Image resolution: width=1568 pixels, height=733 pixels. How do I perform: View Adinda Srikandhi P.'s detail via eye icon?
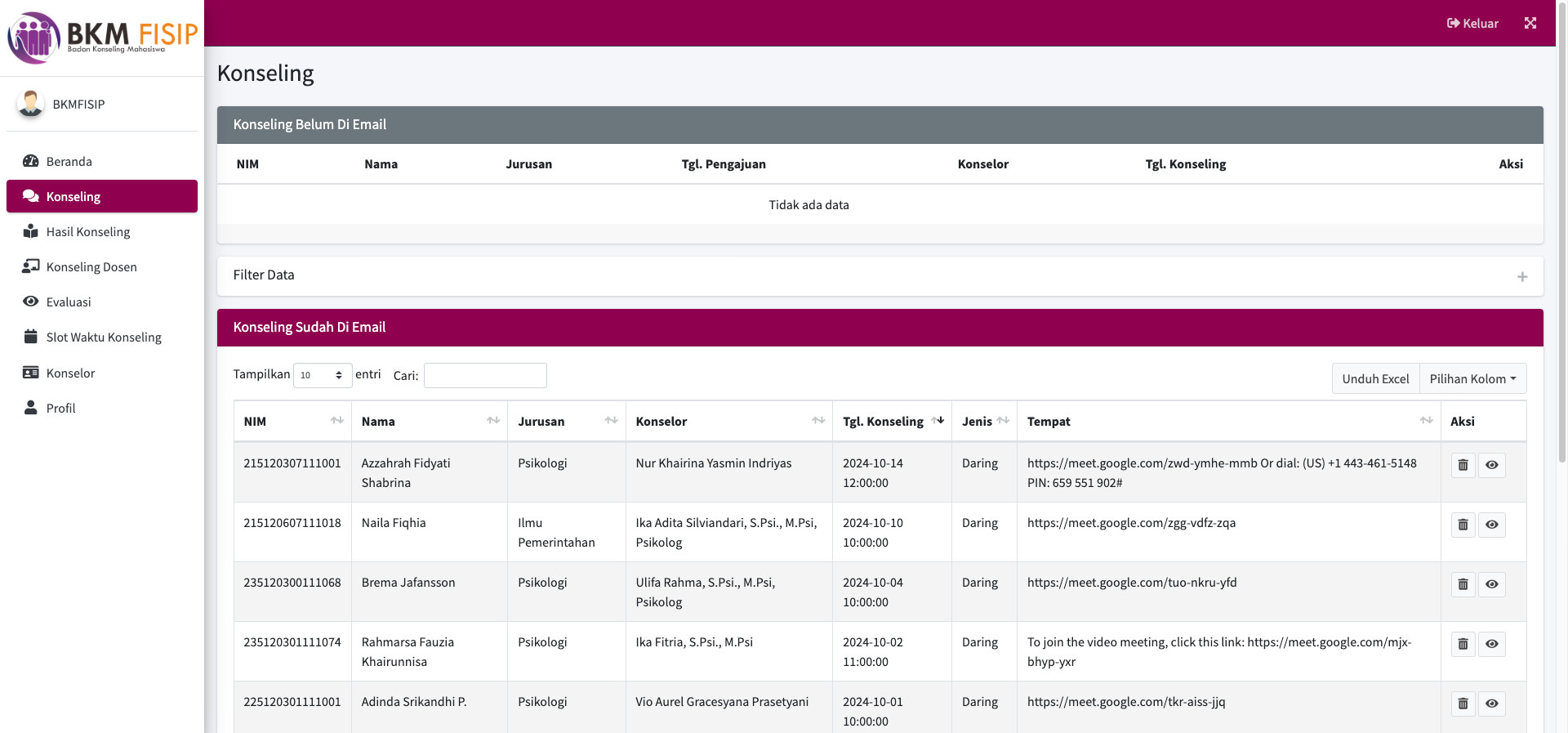click(x=1491, y=704)
